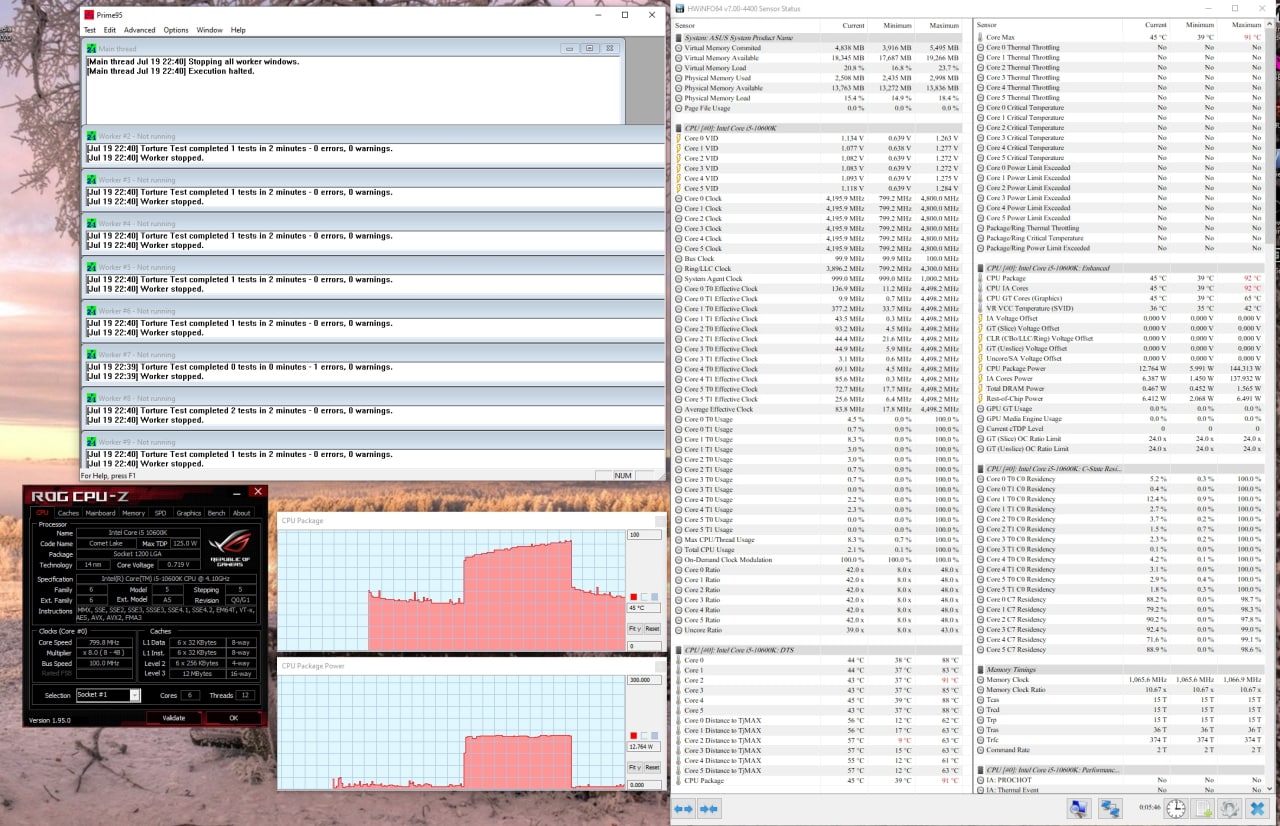The image size is (1280, 826).
Task: Click the HWiNFO clock reset timer icon
Action: 1176,808
